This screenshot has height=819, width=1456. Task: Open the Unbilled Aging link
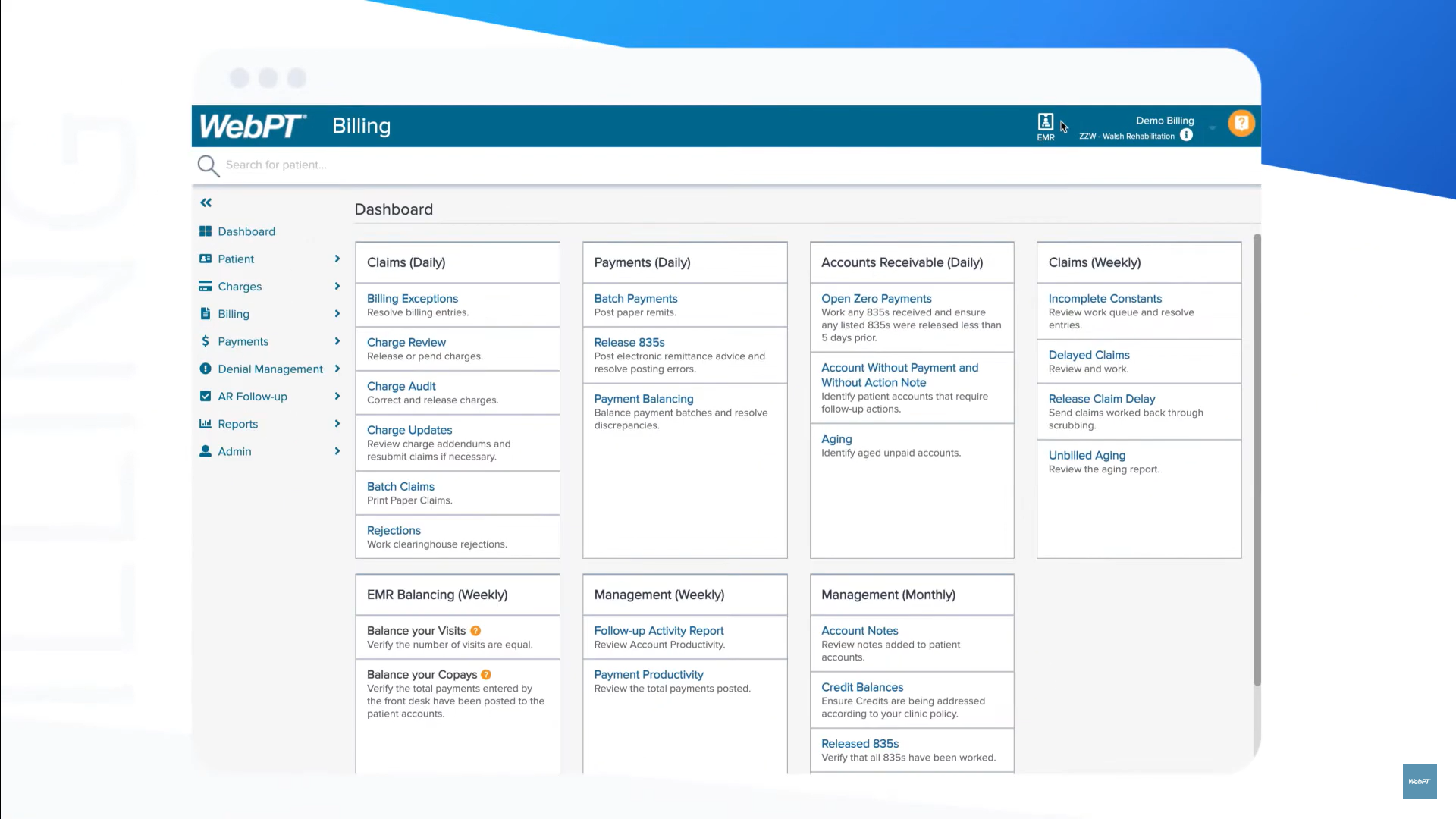pos(1086,456)
